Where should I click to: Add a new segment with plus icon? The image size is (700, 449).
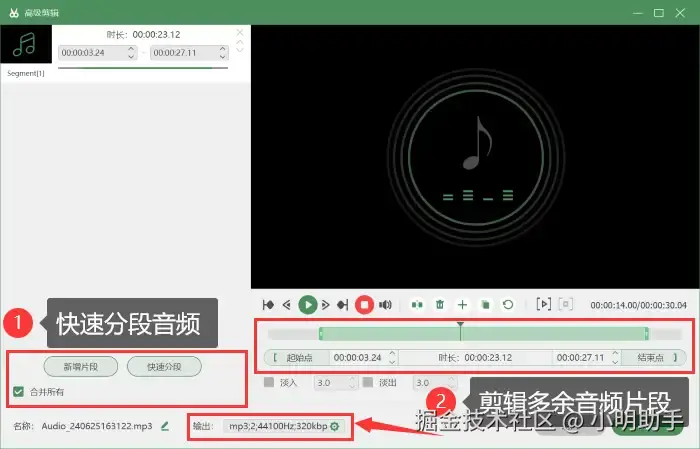click(x=462, y=305)
